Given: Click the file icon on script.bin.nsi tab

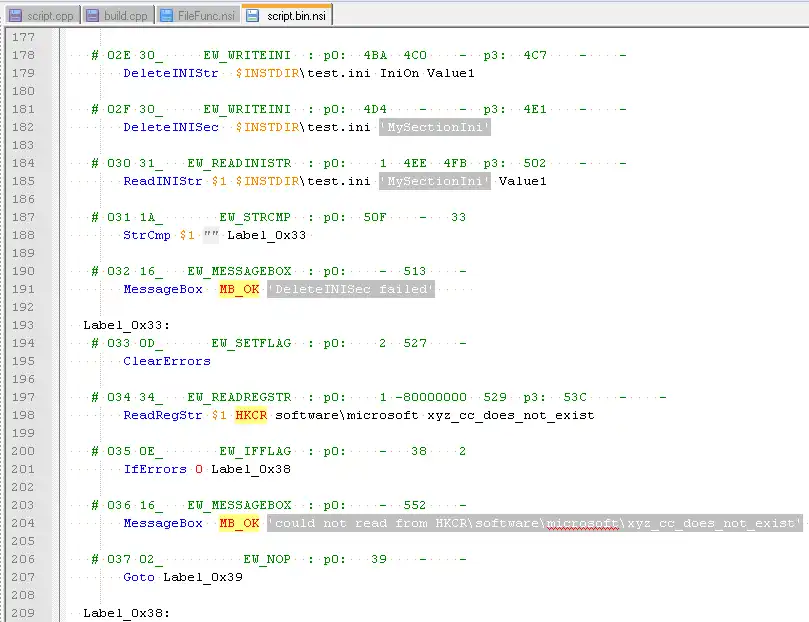Looking at the screenshot, I should pyautogui.click(x=252, y=15).
